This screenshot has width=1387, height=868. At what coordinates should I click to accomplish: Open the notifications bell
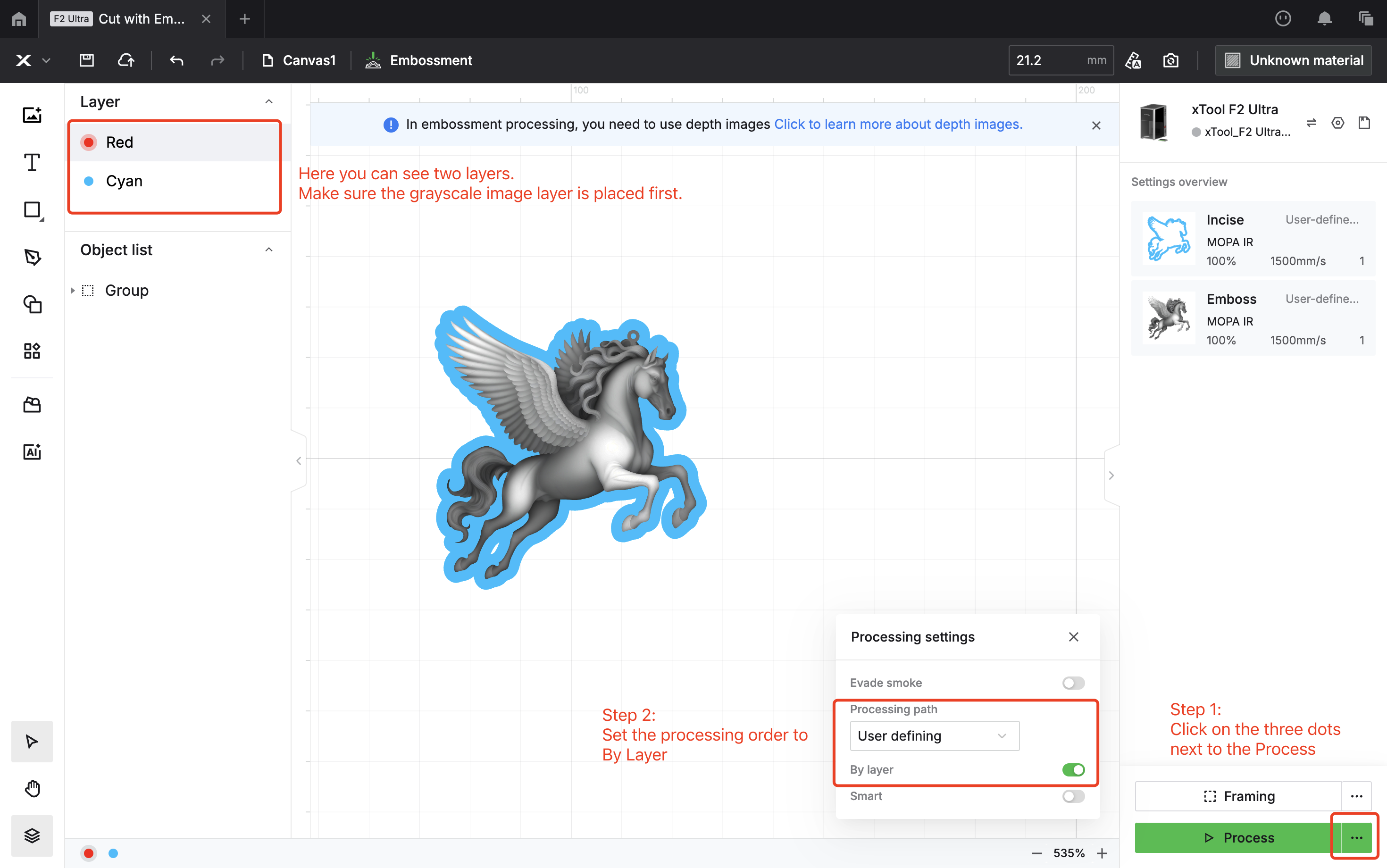point(1324,19)
